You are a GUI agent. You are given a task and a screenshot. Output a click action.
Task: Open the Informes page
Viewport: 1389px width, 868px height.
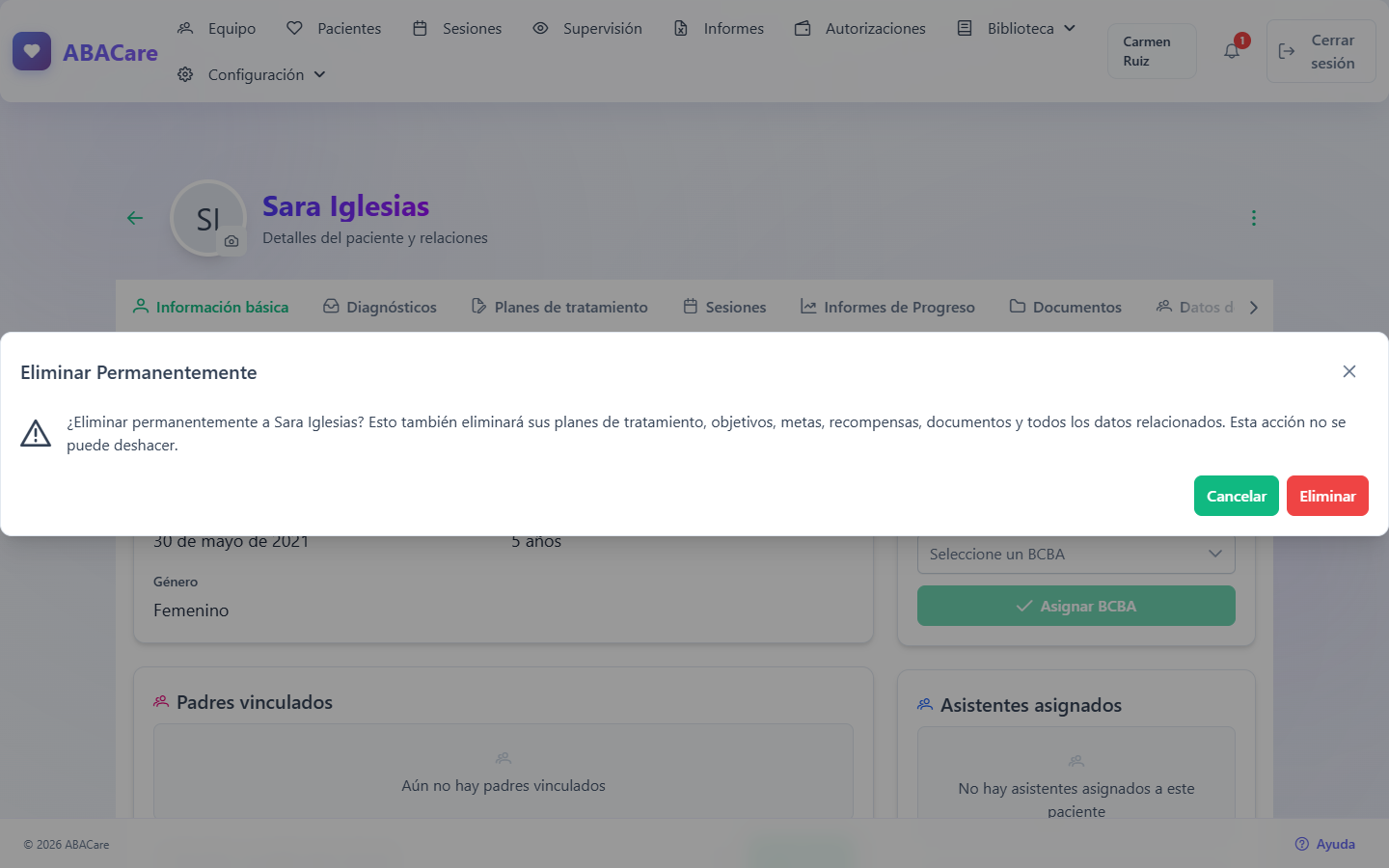tap(719, 28)
